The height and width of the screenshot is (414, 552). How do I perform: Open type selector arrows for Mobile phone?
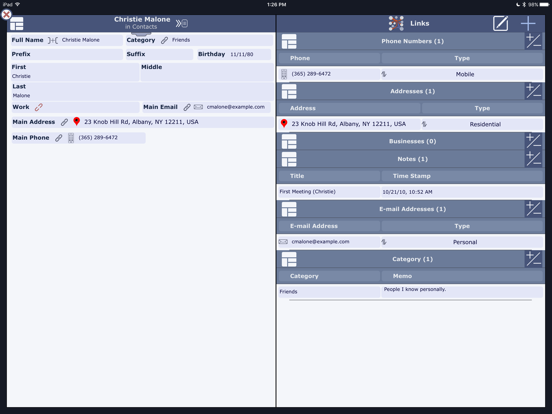384,74
